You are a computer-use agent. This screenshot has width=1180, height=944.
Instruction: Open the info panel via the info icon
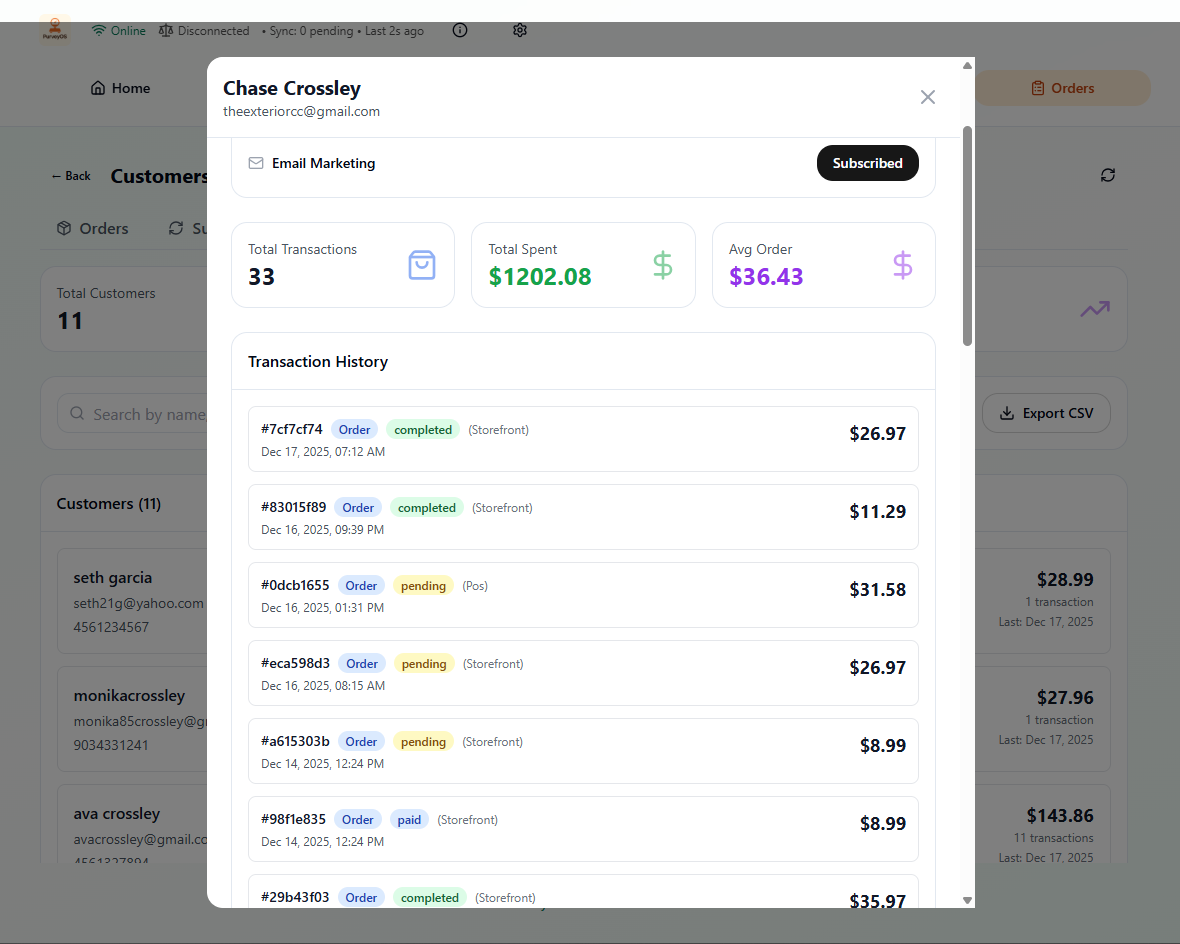point(459,30)
